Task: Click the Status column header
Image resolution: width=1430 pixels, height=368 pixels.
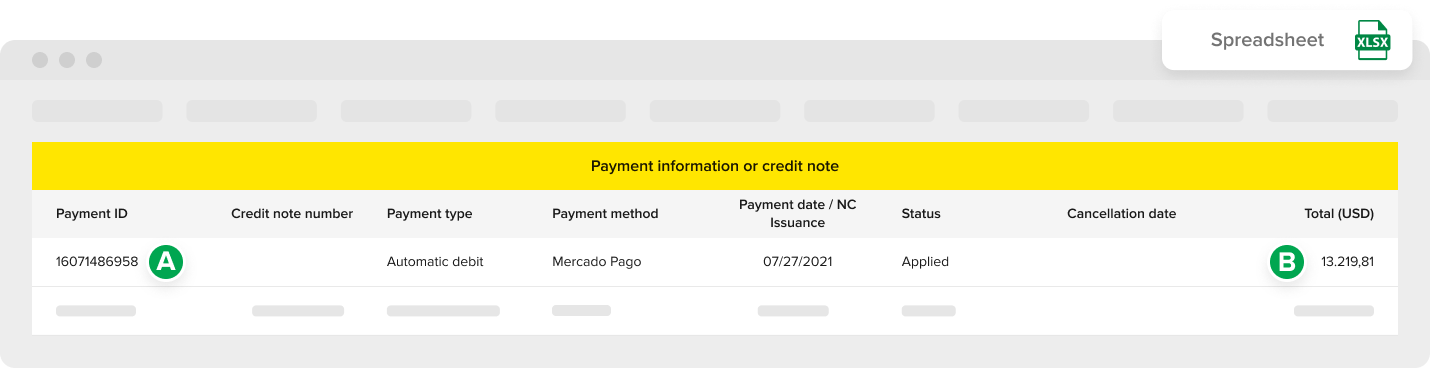Action: pyautogui.click(x=921, y=214)
